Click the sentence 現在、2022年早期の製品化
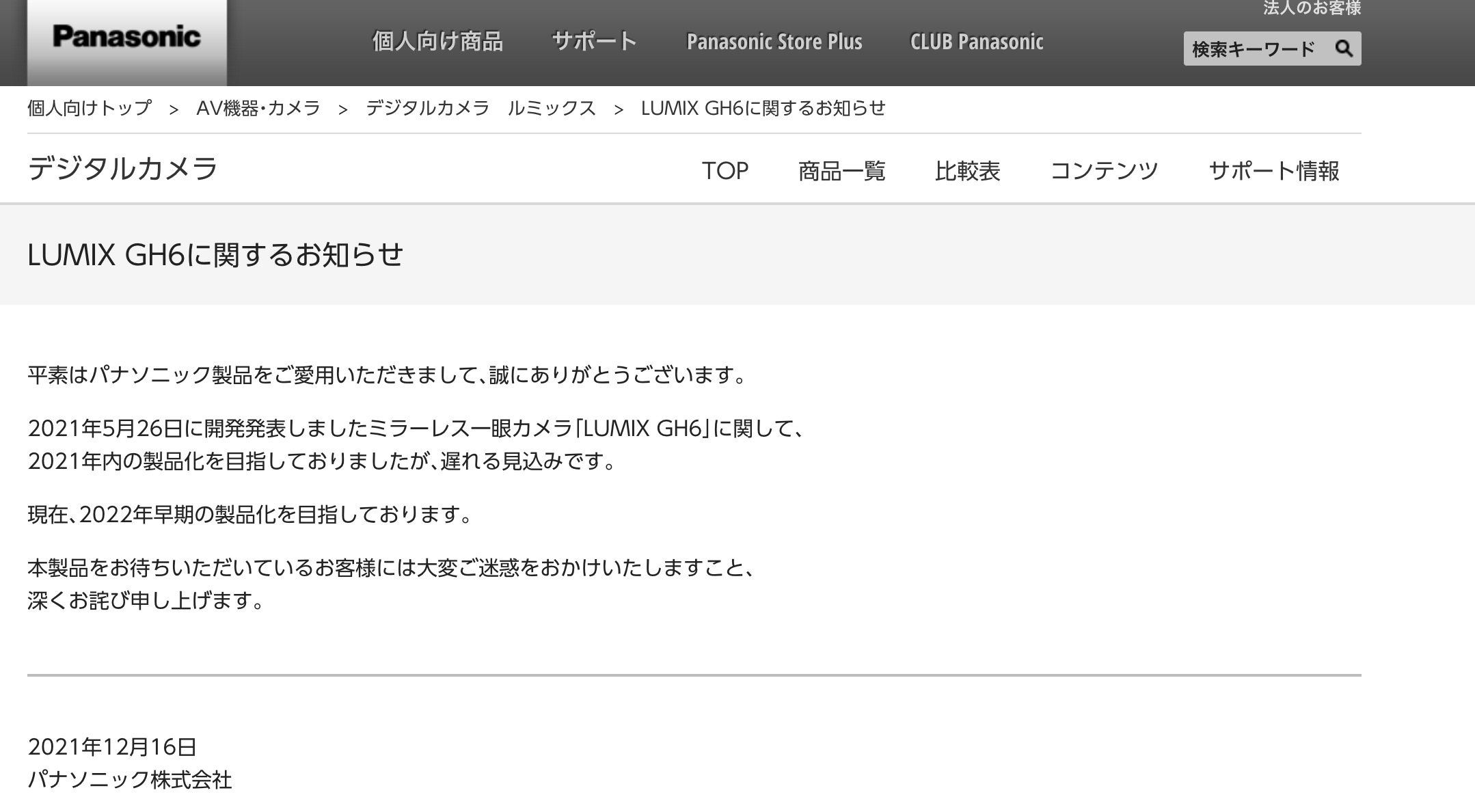1475x812 pixels. 251,515
